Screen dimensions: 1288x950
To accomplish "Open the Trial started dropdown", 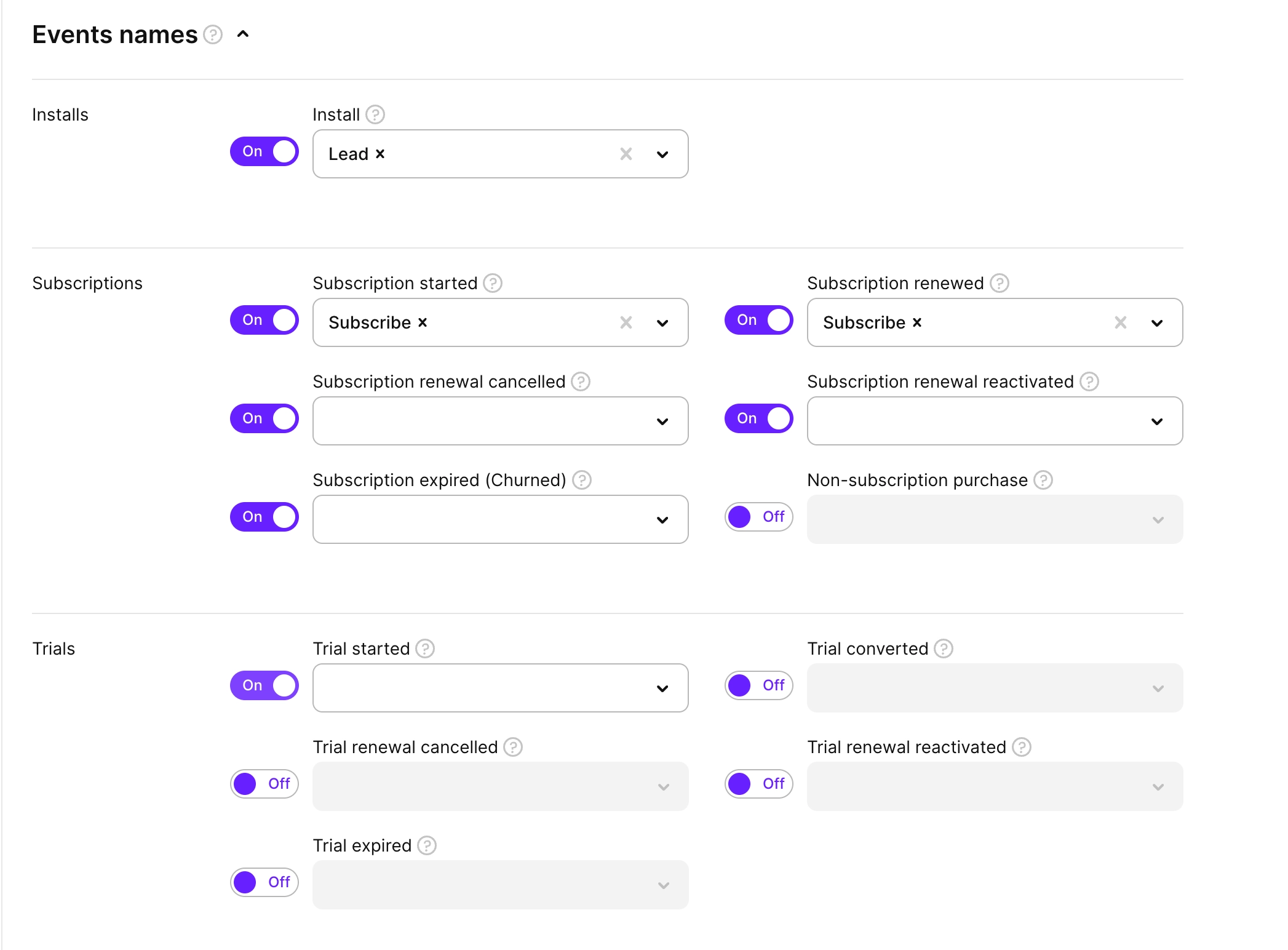I will tap(662, 689).
